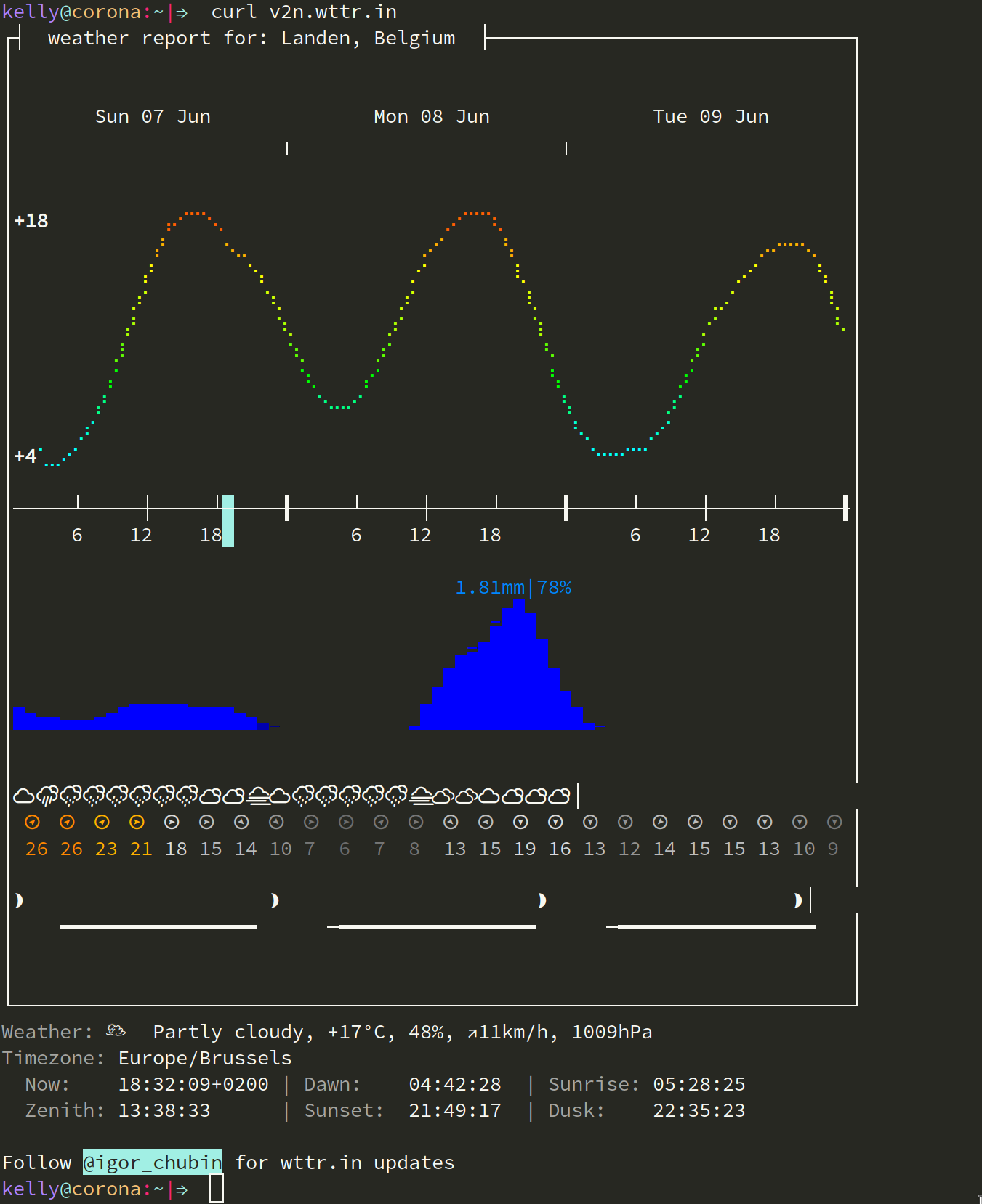Click the wind speed value '18'
This screenshot has height=1204, width=982.
(x=176, y=849)
